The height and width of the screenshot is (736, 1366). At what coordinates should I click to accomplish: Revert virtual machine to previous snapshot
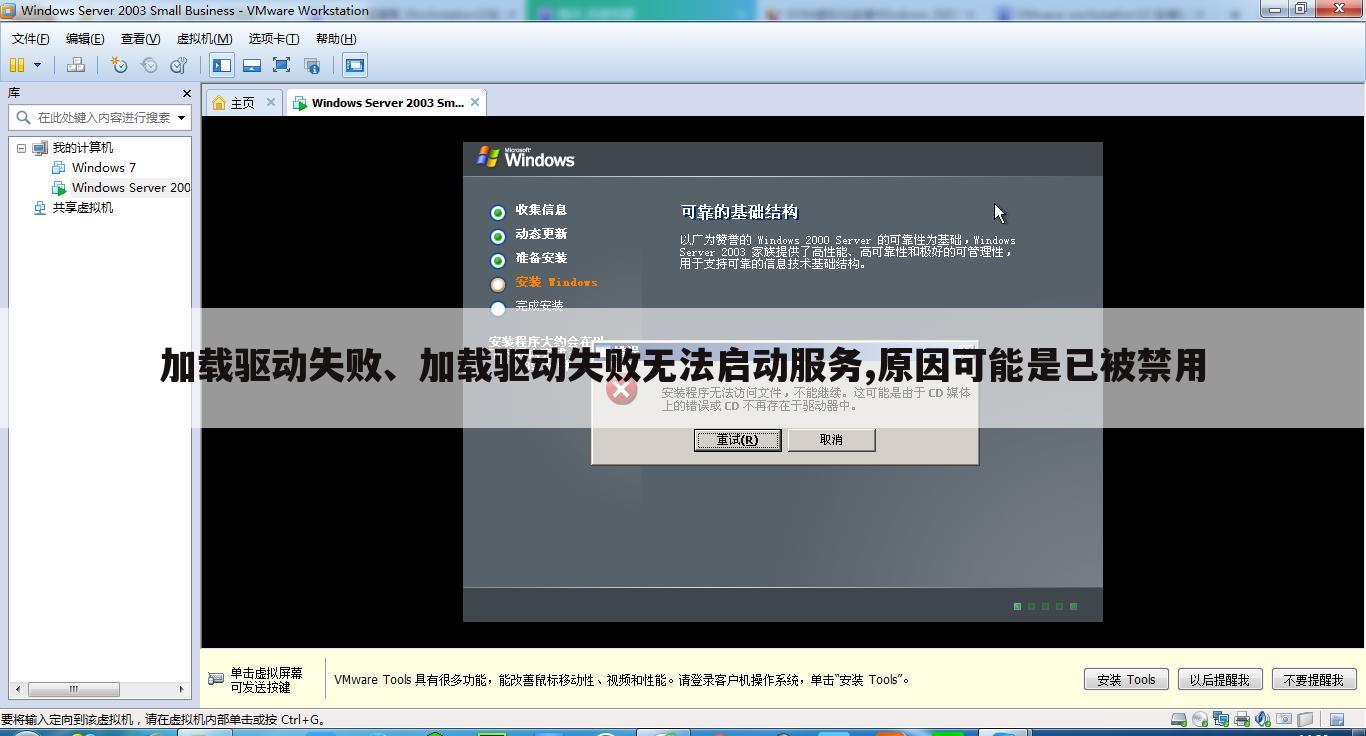[149, 65]
